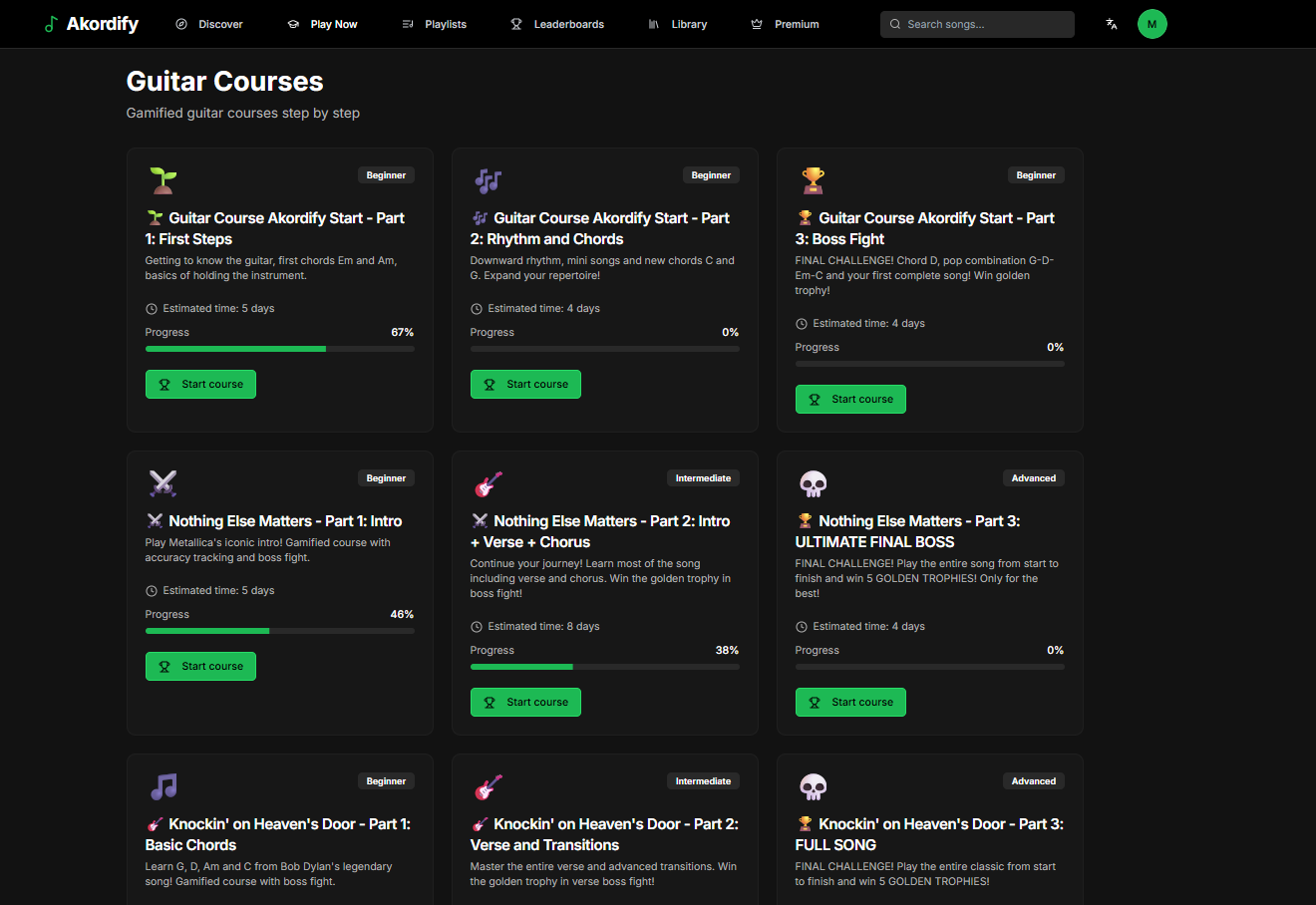
Task: Click the magnifier icon in the search box
Action: [895, 24]
